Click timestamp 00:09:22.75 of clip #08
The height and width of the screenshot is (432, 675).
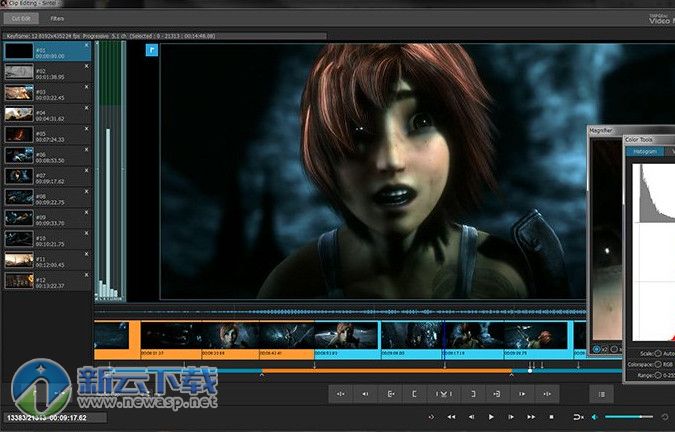(x=50, y=202)
